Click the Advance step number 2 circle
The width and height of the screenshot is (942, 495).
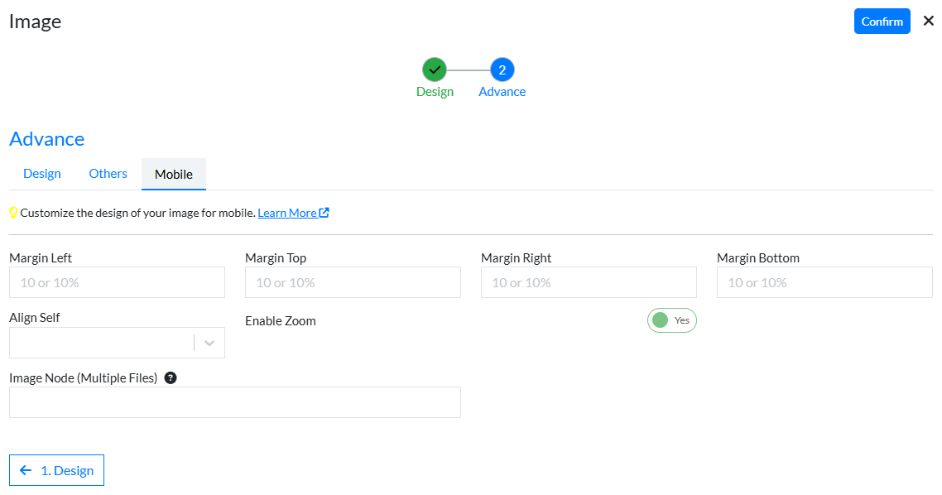[502, 69]
